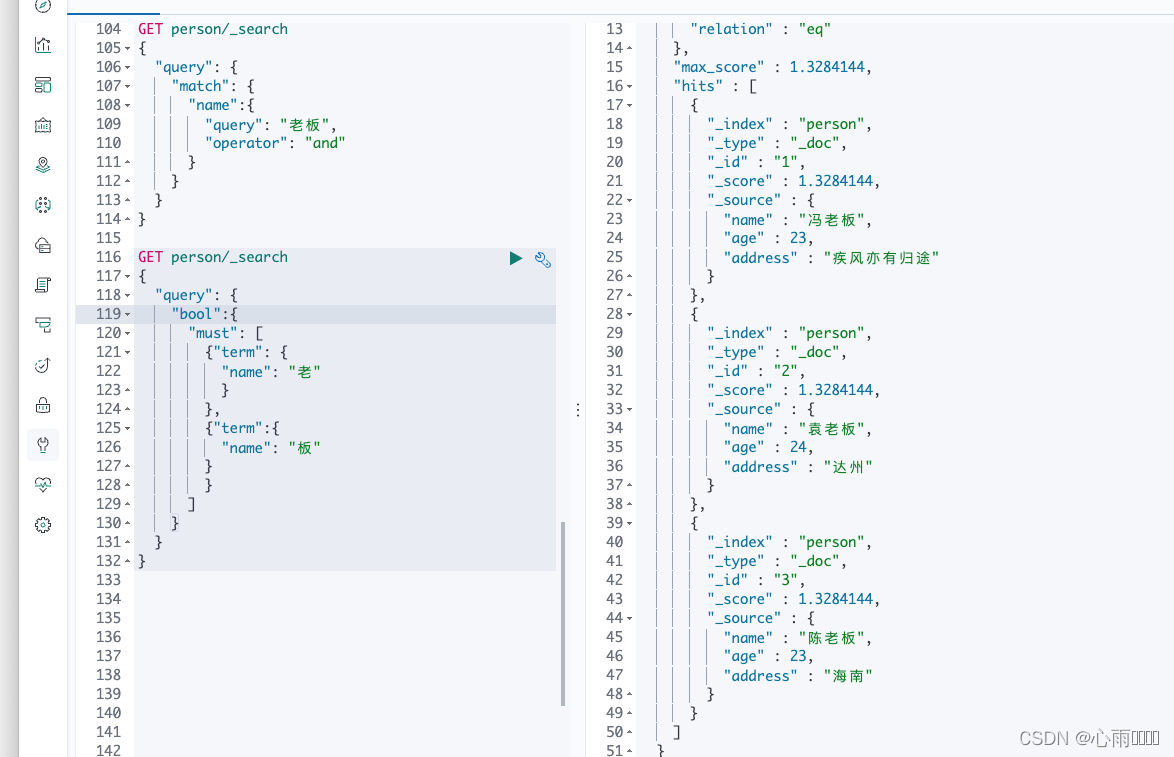The image size is (1174, 757).
Task: Run the request with green play button
Action: pyautogui.click(x=516, y=258)
